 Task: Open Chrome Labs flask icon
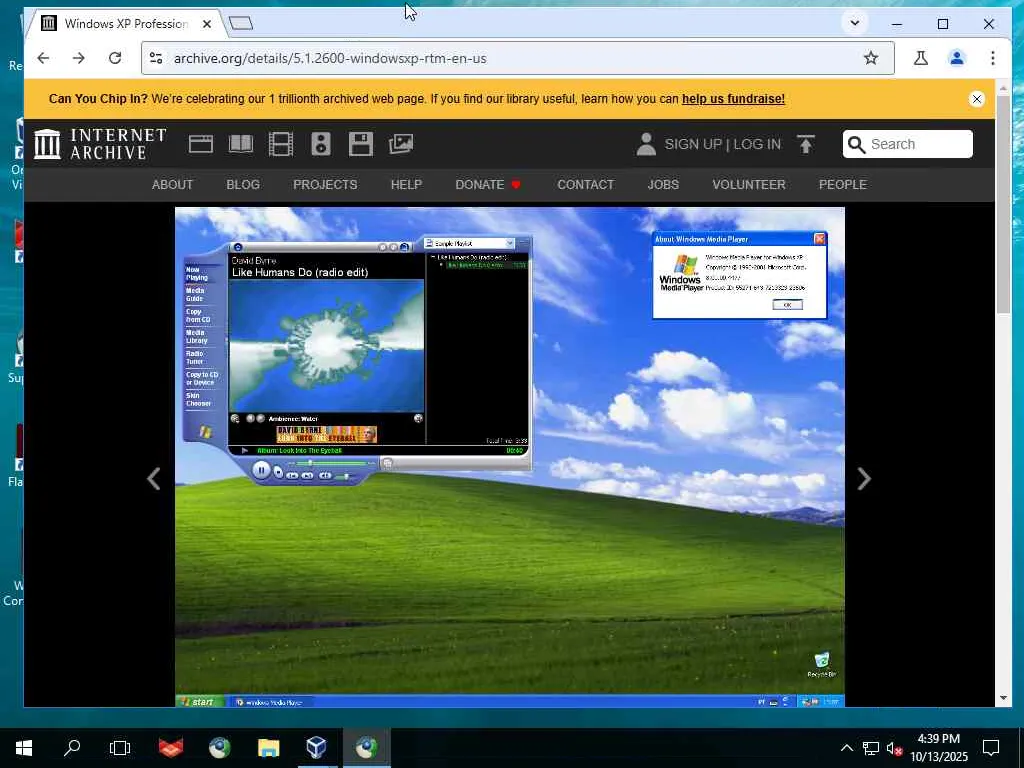pyautogui.click(x=921, y=58)
